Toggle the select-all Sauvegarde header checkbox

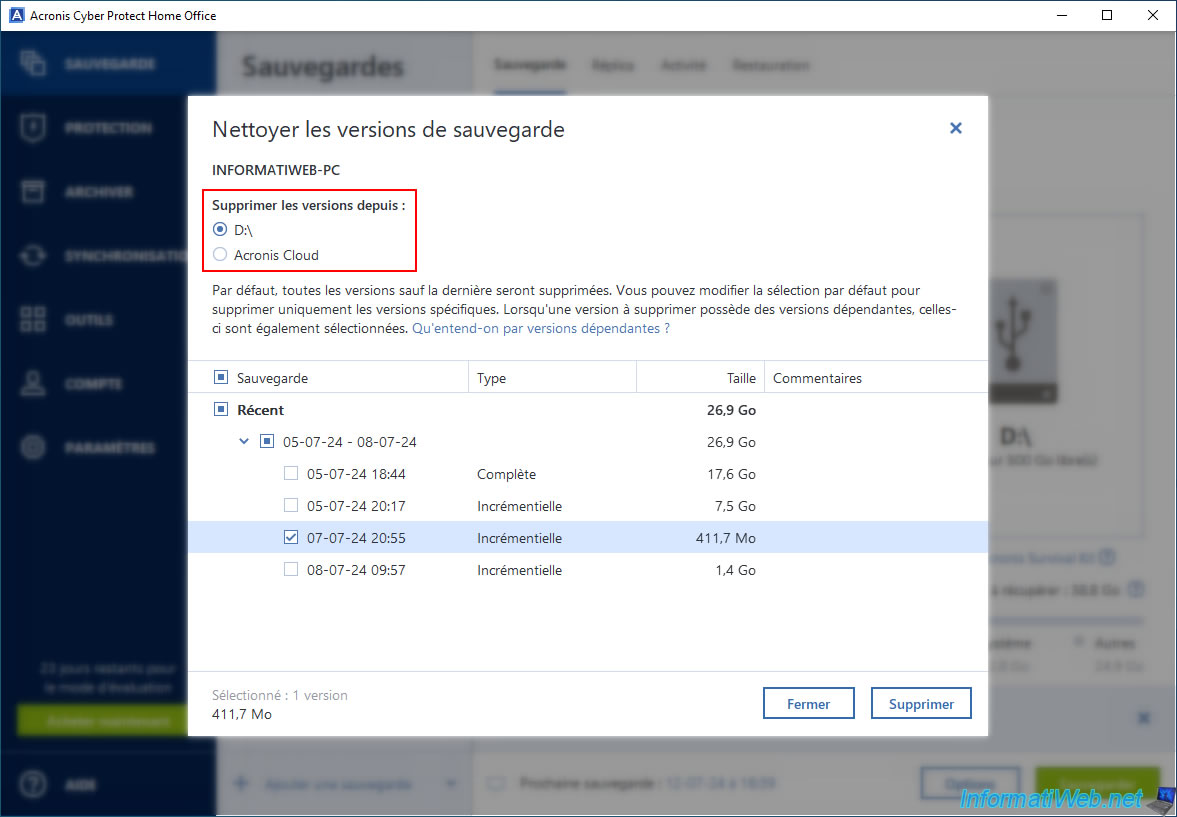[221, 378]
